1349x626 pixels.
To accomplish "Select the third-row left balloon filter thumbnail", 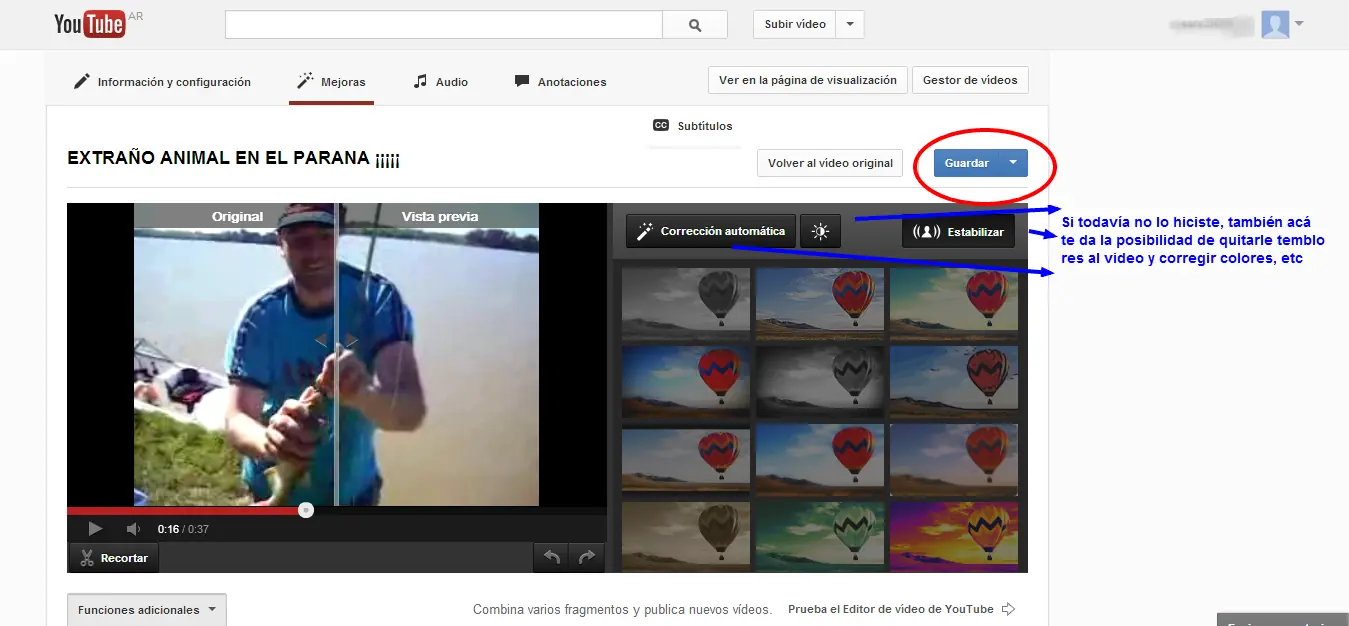I will (686, 460).
